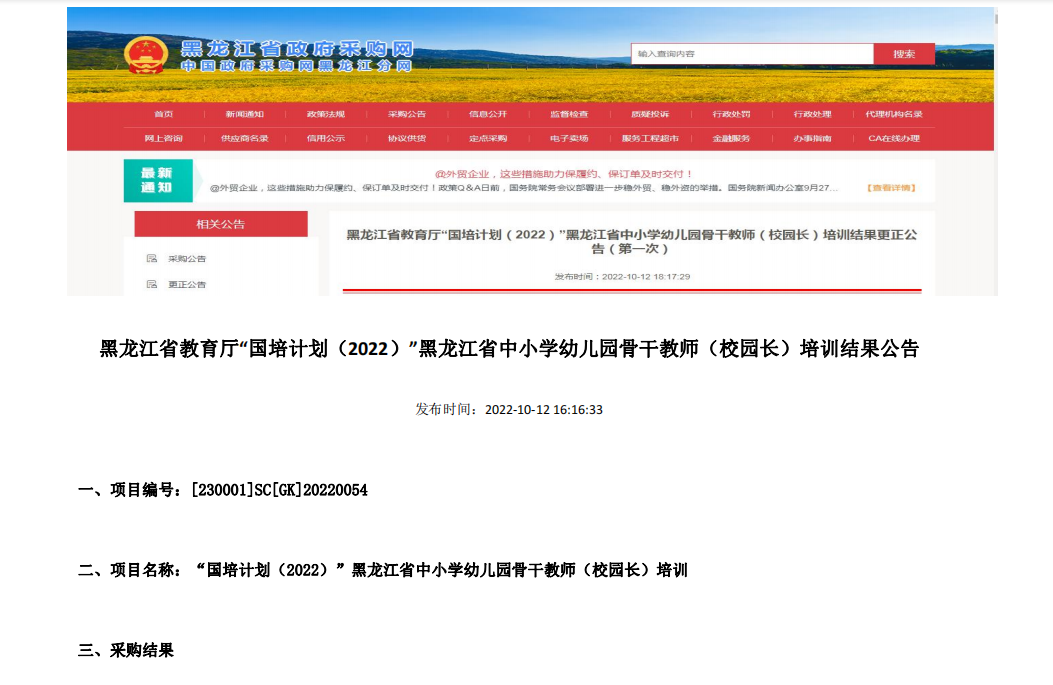Click the 查看详情 link in the notice banner

pos(891,188)
